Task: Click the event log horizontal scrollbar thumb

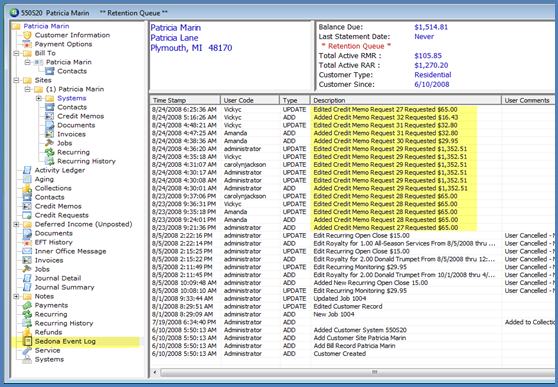Action: pyautogui.click(x=358, y=372)
